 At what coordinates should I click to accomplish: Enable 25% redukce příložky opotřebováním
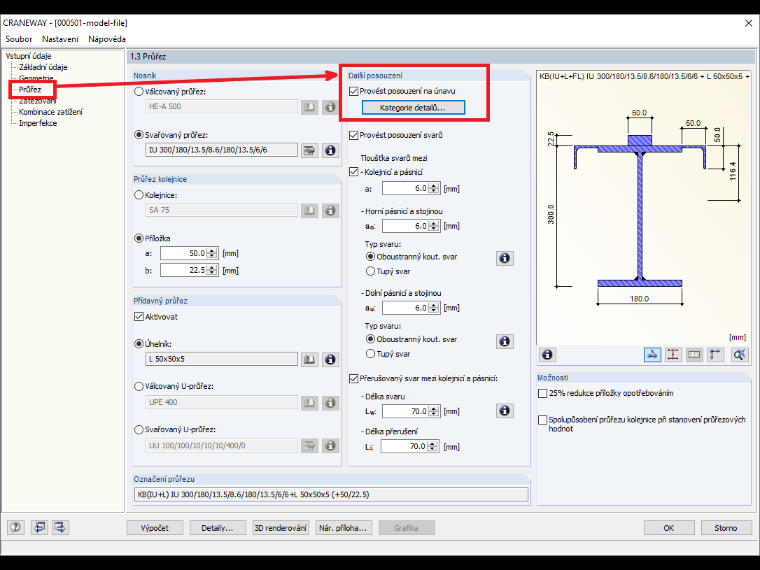click(543, 393)
